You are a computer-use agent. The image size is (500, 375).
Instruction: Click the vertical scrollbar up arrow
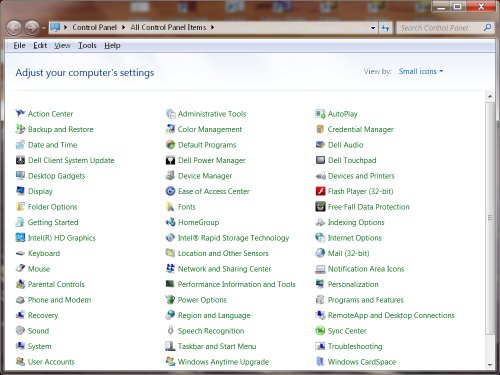pyautogui.click(x=490, y=96)
